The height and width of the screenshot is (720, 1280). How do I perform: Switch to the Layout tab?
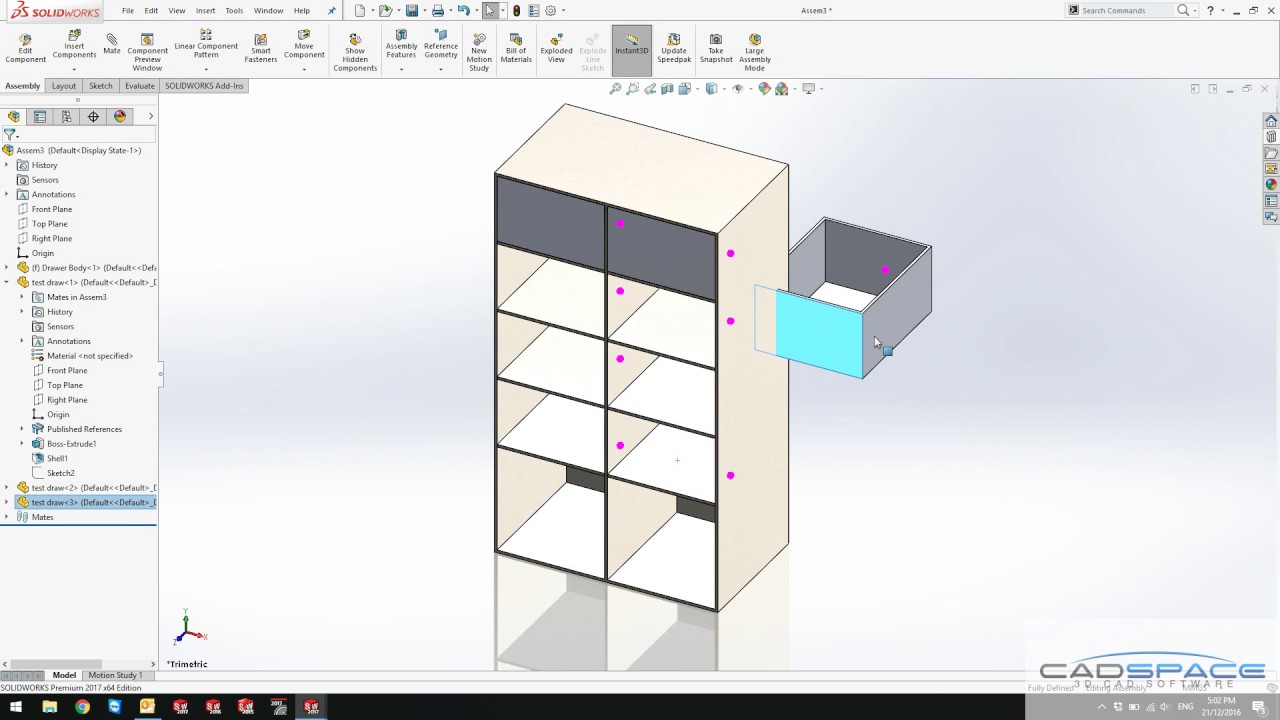point(64,86)
